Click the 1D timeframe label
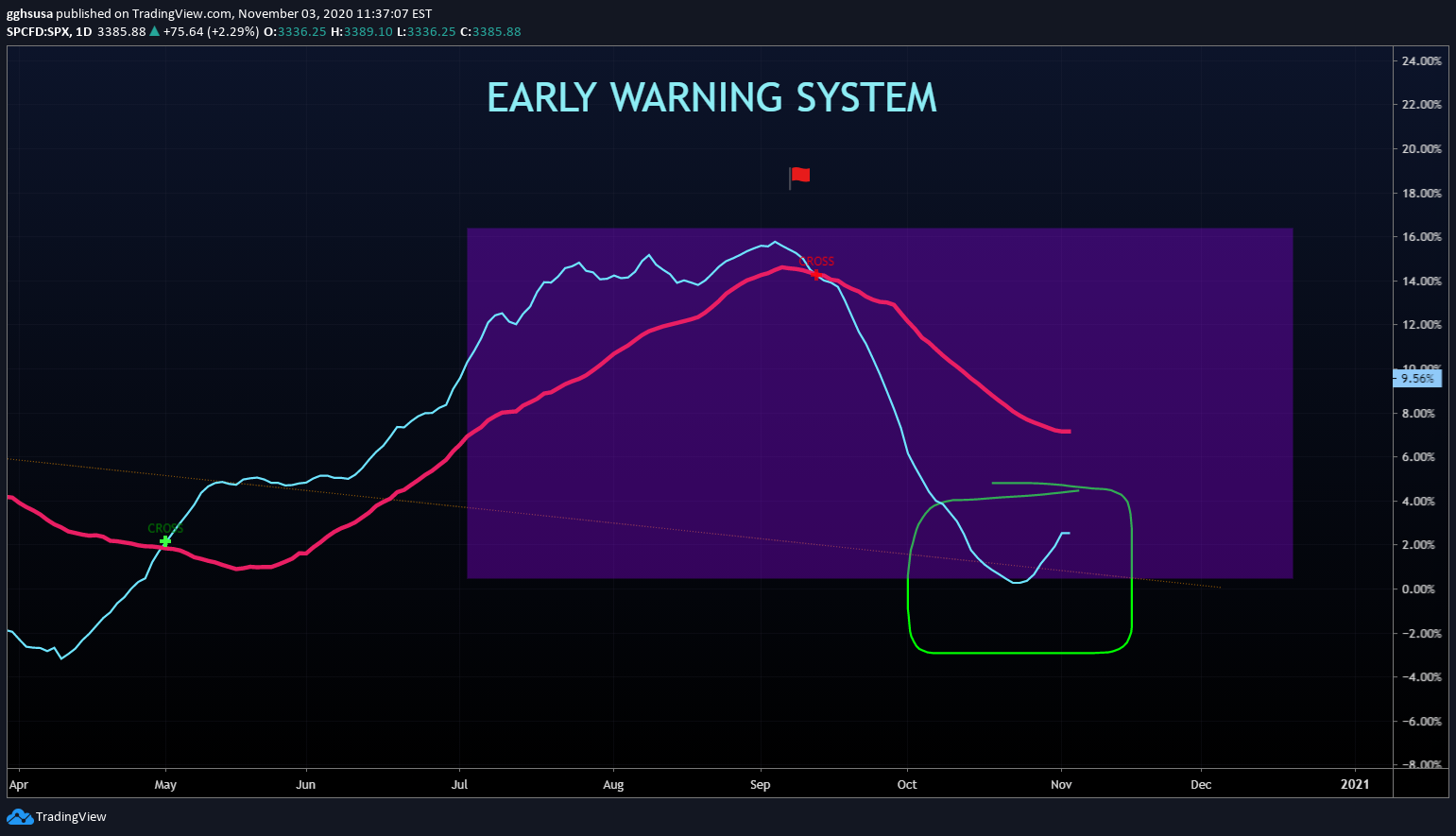 84,31
